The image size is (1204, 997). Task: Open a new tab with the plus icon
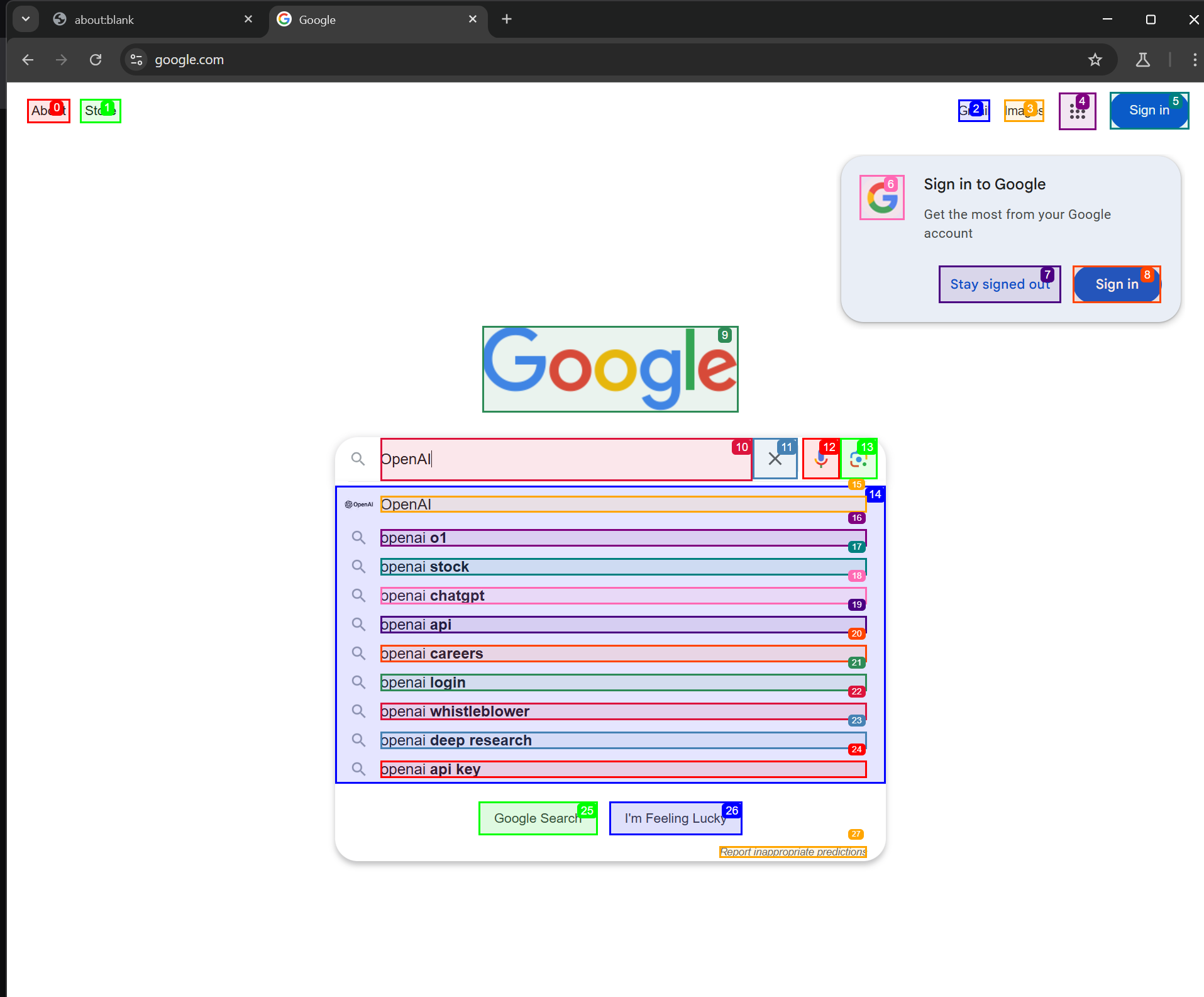507,19
